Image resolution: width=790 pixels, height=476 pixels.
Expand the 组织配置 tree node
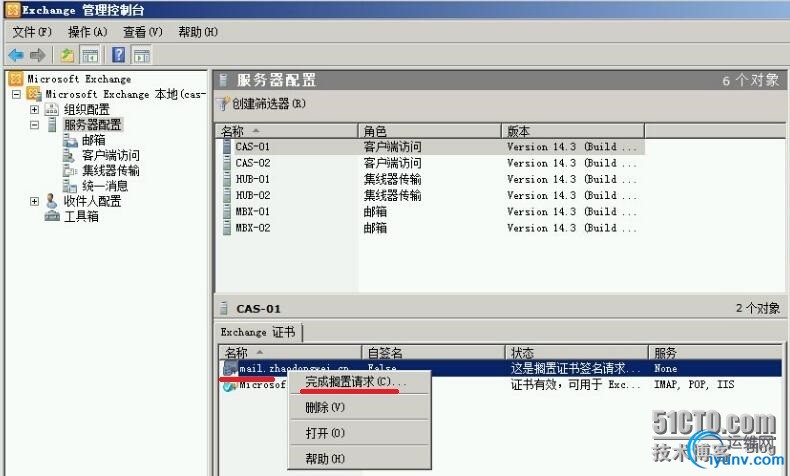click(x=34, y=109)
